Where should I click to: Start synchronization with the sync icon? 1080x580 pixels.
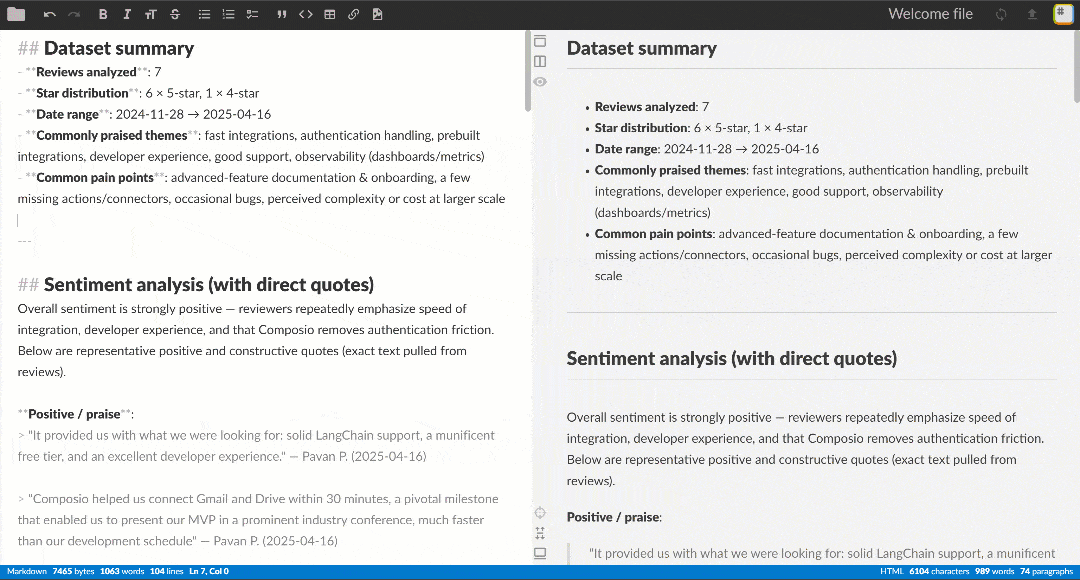click(1001, 14)
